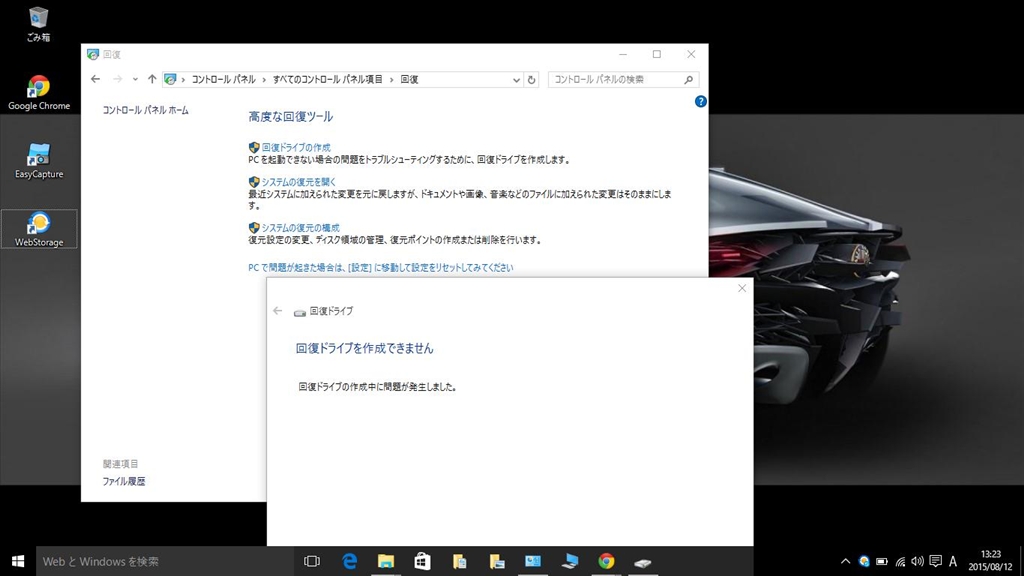Viewport: 1024px width, 576px height.
Task: Launch Google Chrome from the taskbar
Action: point(606,562)
